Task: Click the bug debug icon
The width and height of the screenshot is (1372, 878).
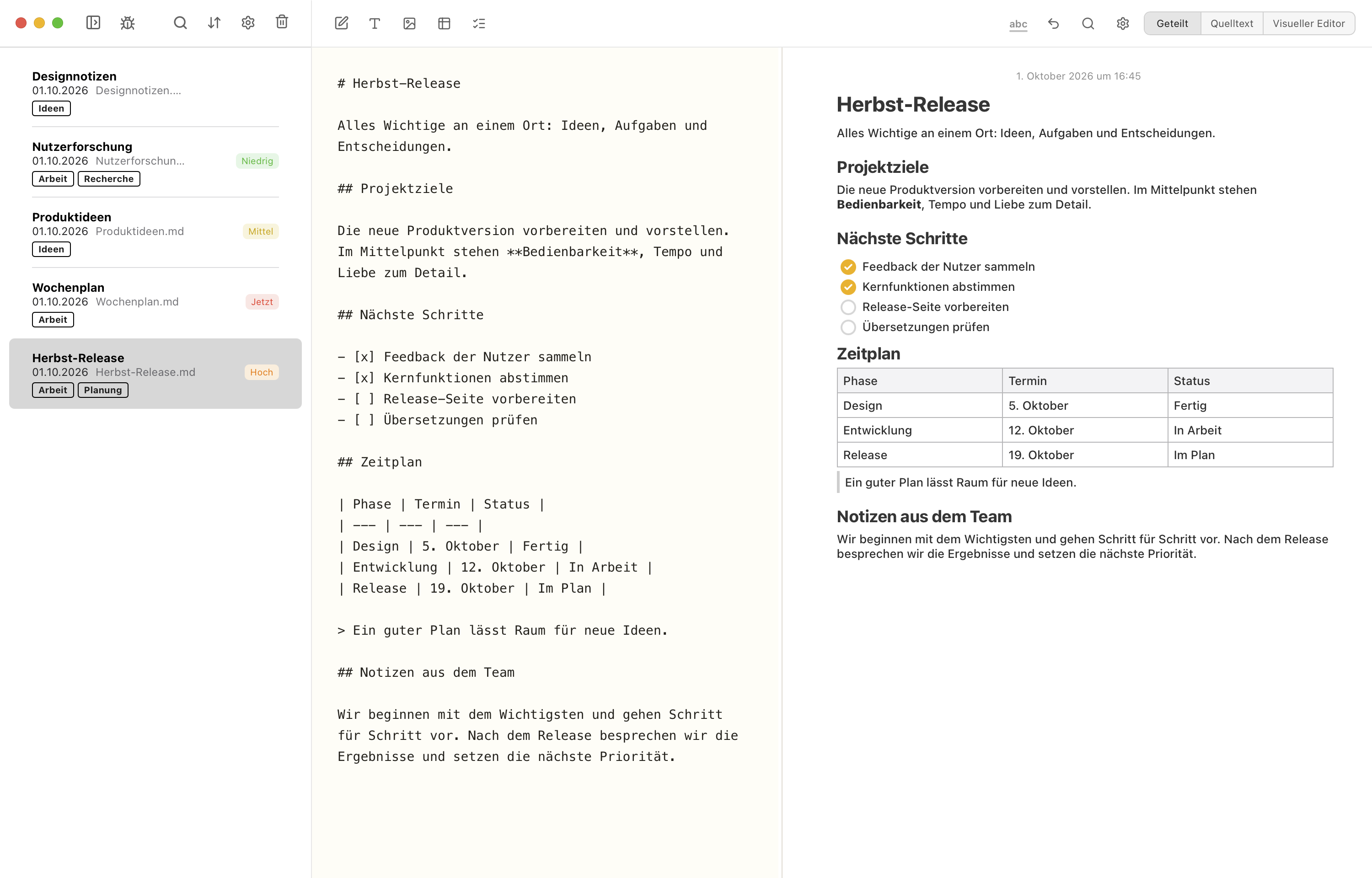Action: coord(128,23)
